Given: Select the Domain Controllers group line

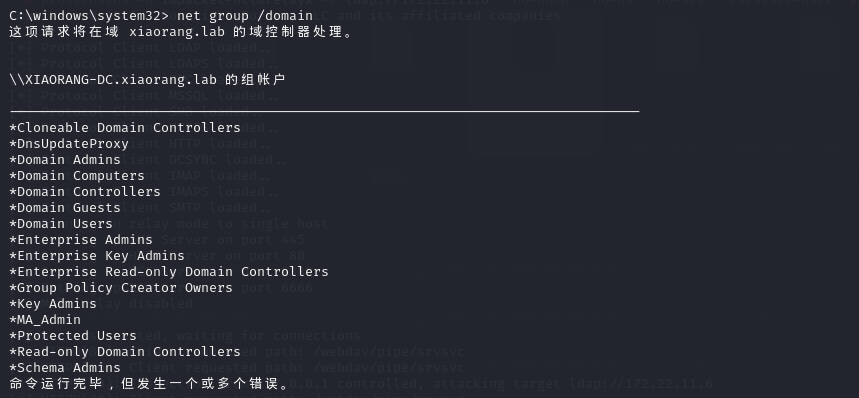Looking at the screenshot, I should 85,192.
